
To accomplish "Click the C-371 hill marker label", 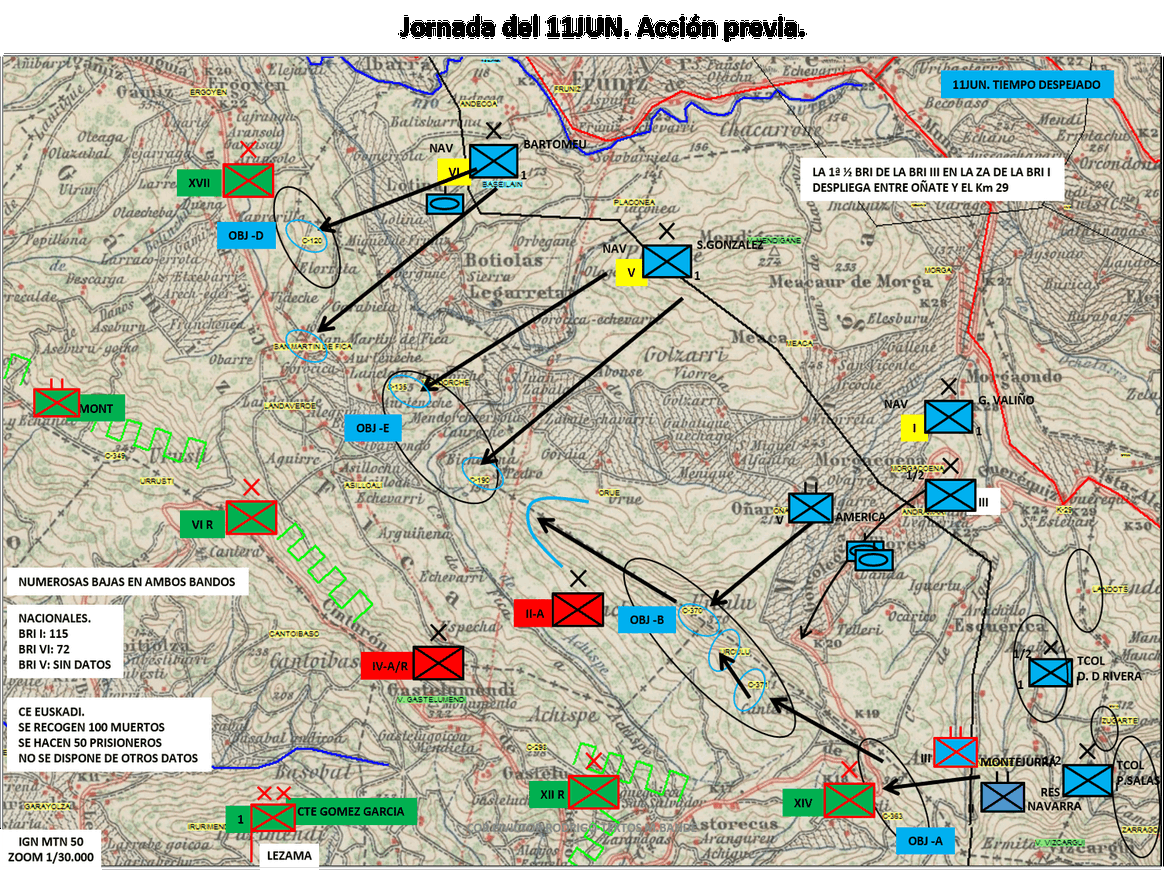I will tap(756, 684).
